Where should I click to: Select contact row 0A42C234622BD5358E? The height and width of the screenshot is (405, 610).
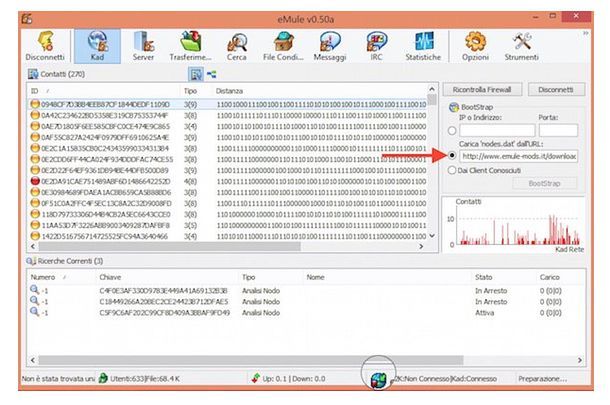(x=228, y=115)
